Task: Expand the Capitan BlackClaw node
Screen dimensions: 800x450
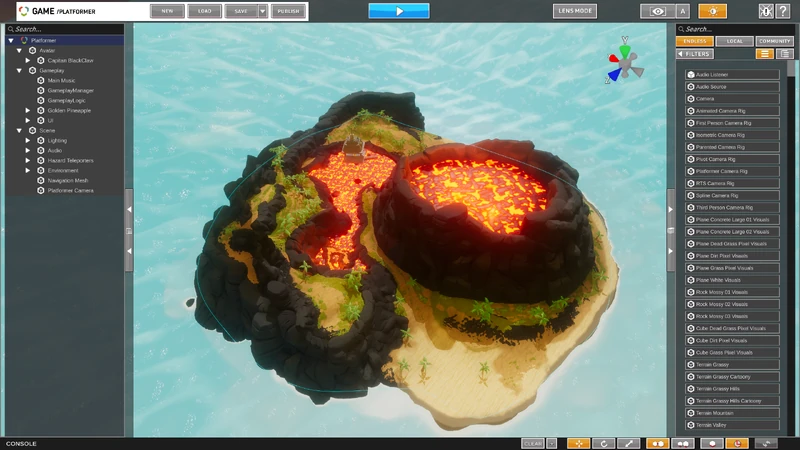Action: point(28,60)
